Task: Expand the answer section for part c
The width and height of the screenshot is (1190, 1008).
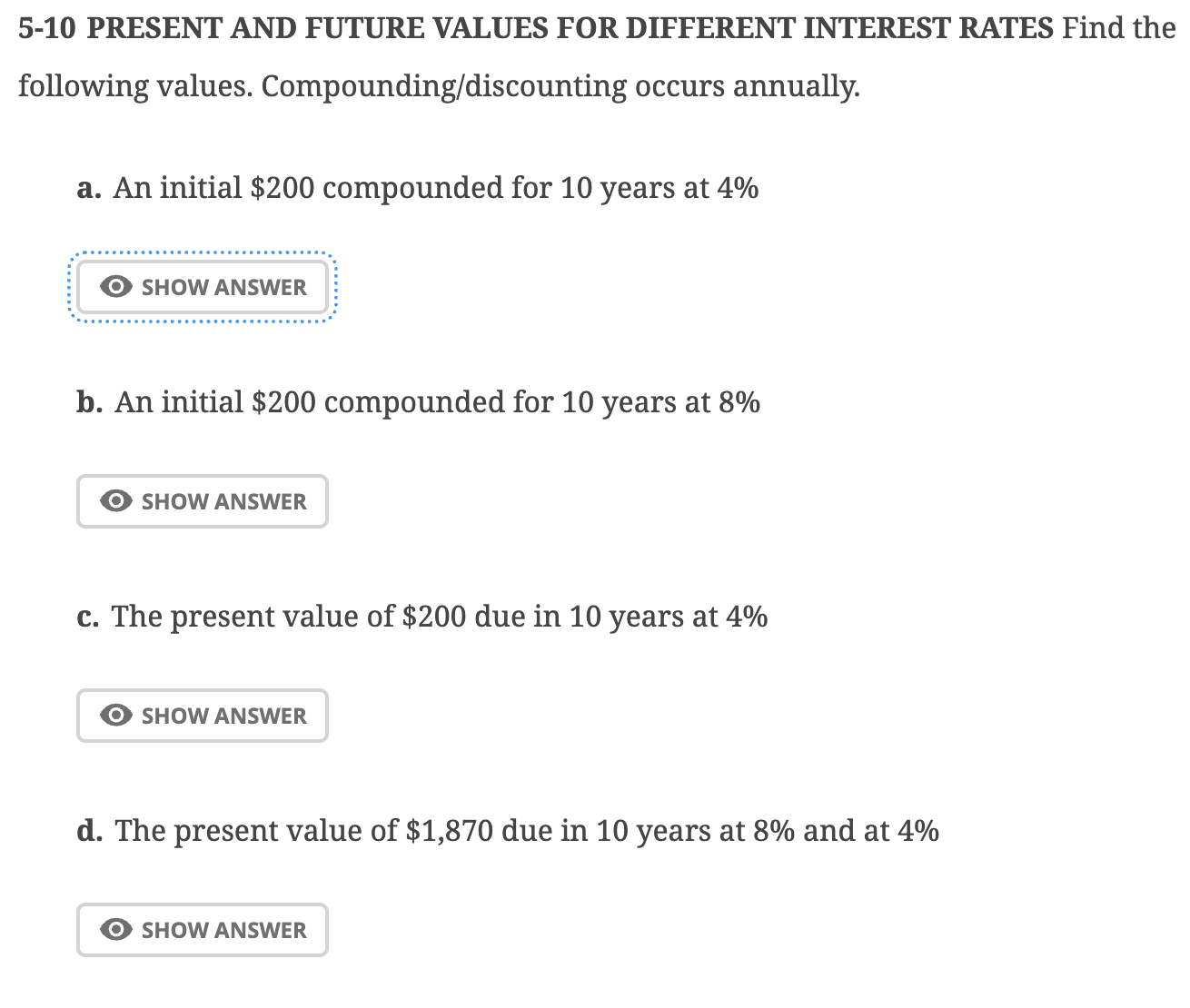Action: pyautogui.click(x=202, y=716)
